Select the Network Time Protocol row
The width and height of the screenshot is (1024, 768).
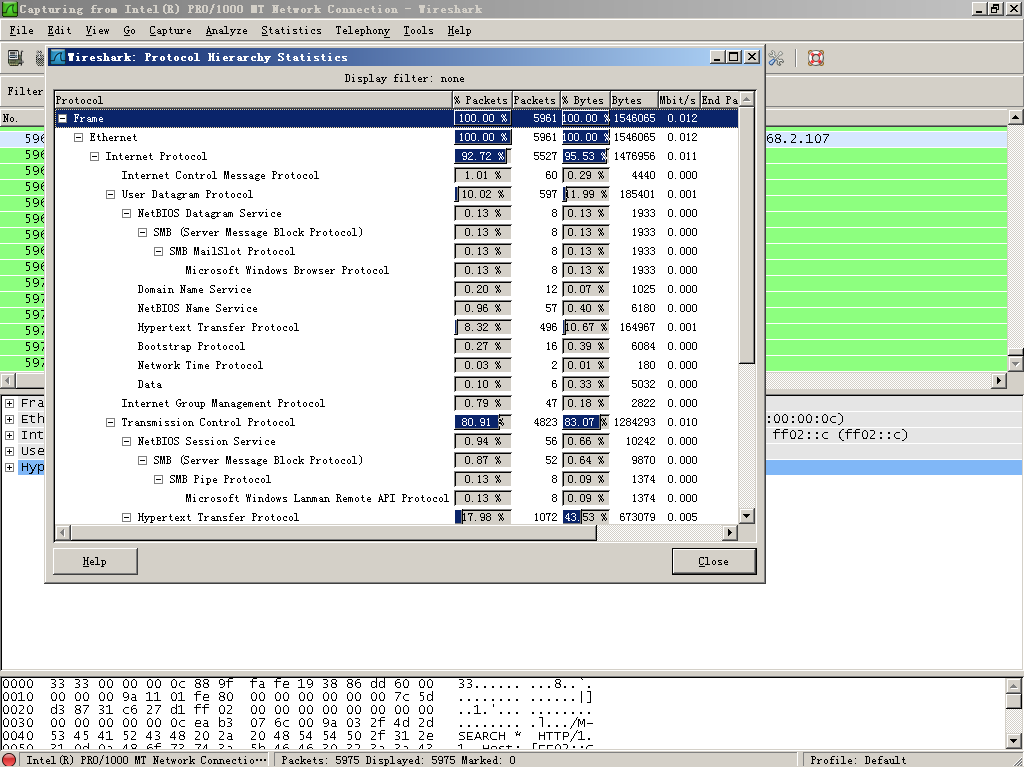pyautogui.click(x=396, y=365)
